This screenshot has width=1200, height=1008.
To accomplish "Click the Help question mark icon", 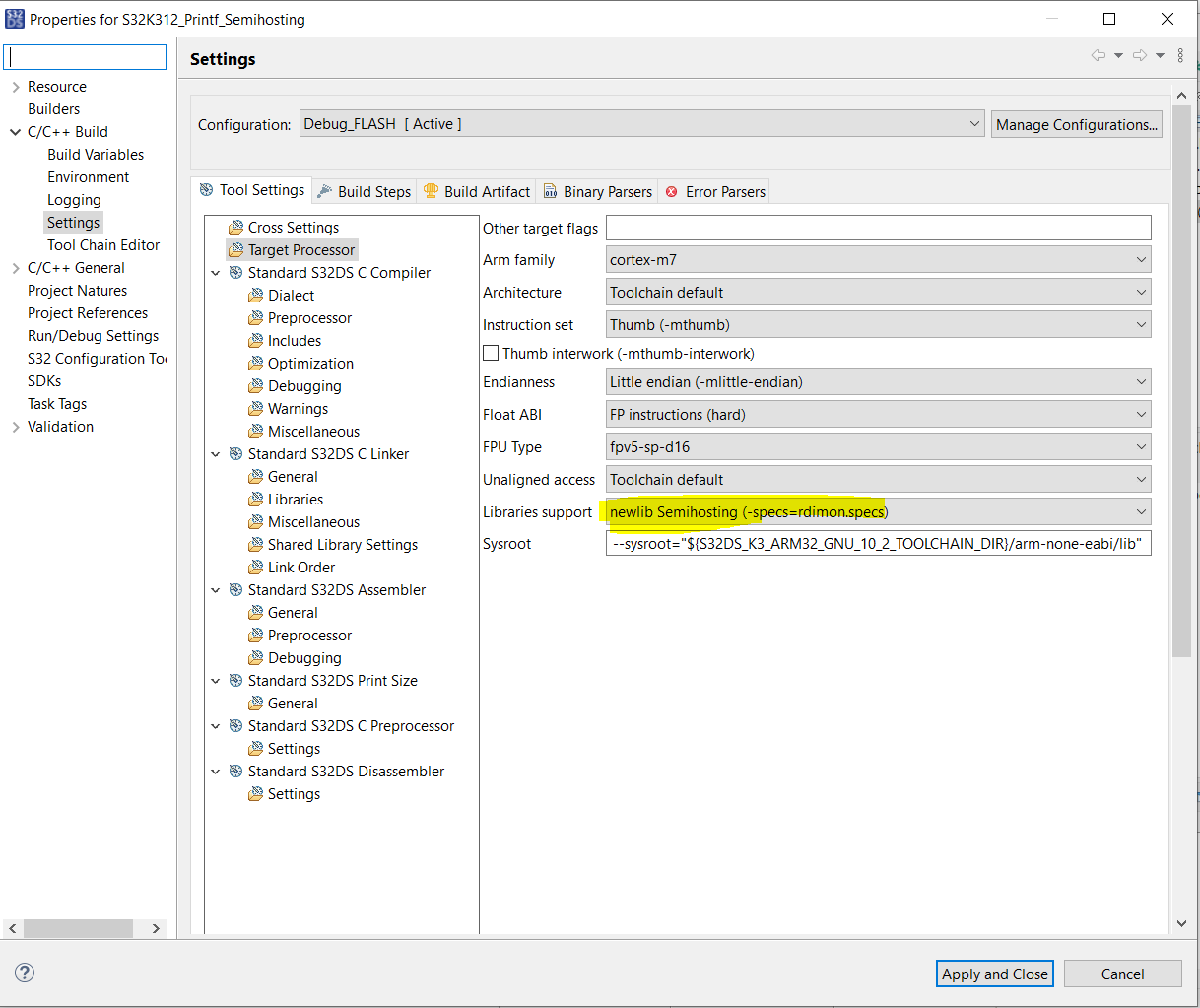I will [x=24, y=973].
